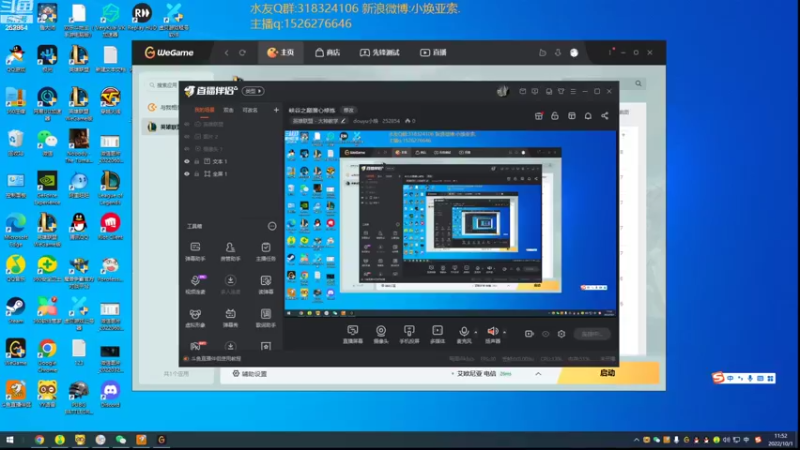Image resolution: width=800 pixels, height=450 pixels.
Task: Open 辅助设置 in WeGame bottom bar
Action: (x=249, y=374)
